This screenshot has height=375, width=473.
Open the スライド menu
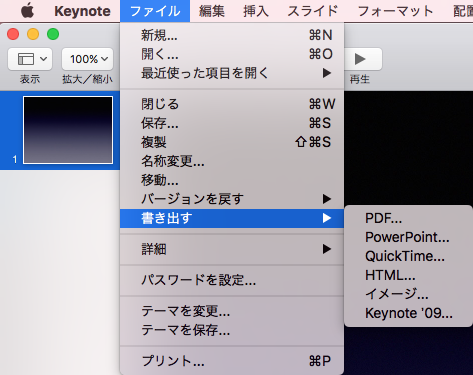click(313, 11)
